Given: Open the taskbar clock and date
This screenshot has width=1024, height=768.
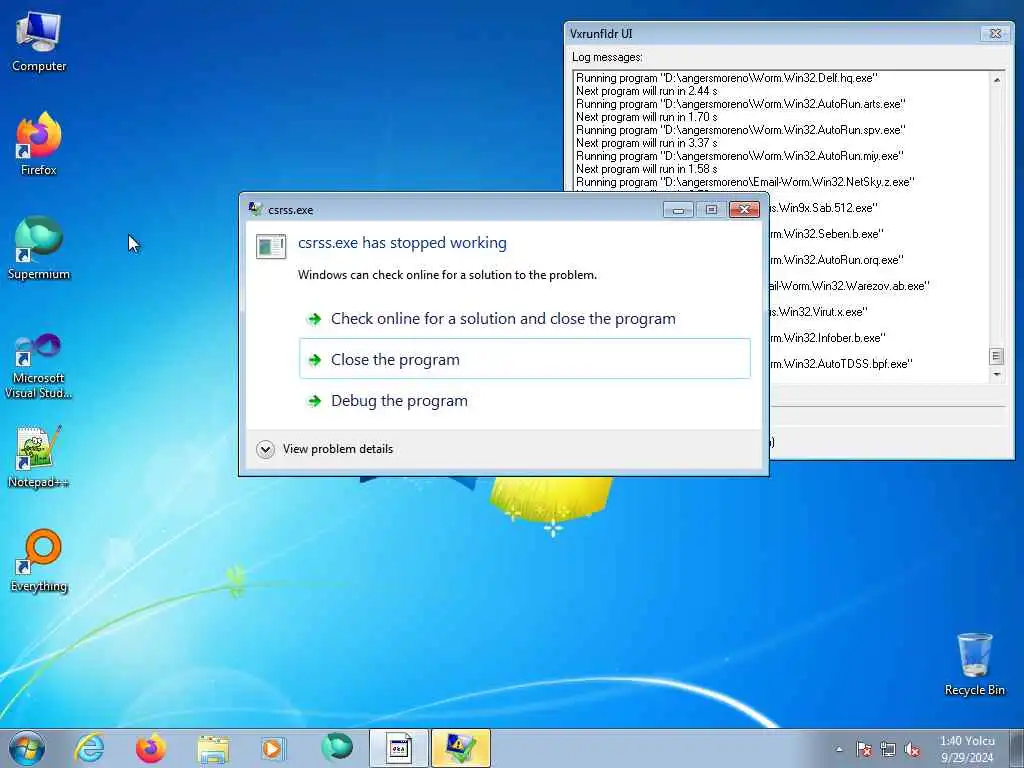Looking at the screenshot, I should tap(967, 749).
